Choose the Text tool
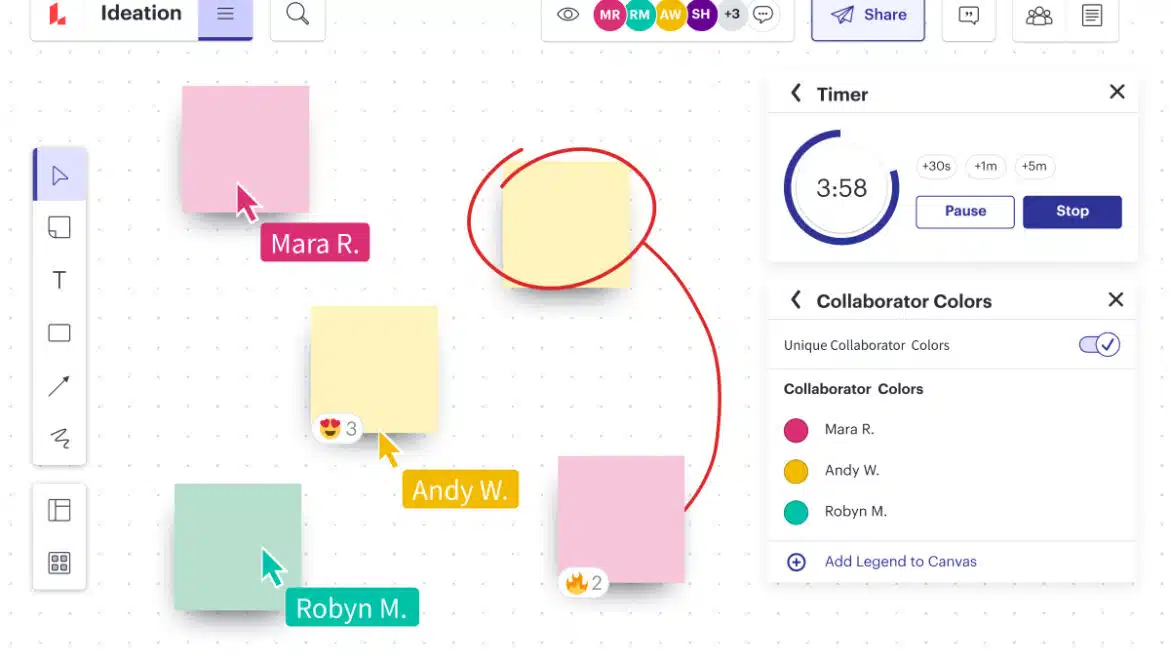The height and width of the screenshot is (663, 1170). [60, 280]
